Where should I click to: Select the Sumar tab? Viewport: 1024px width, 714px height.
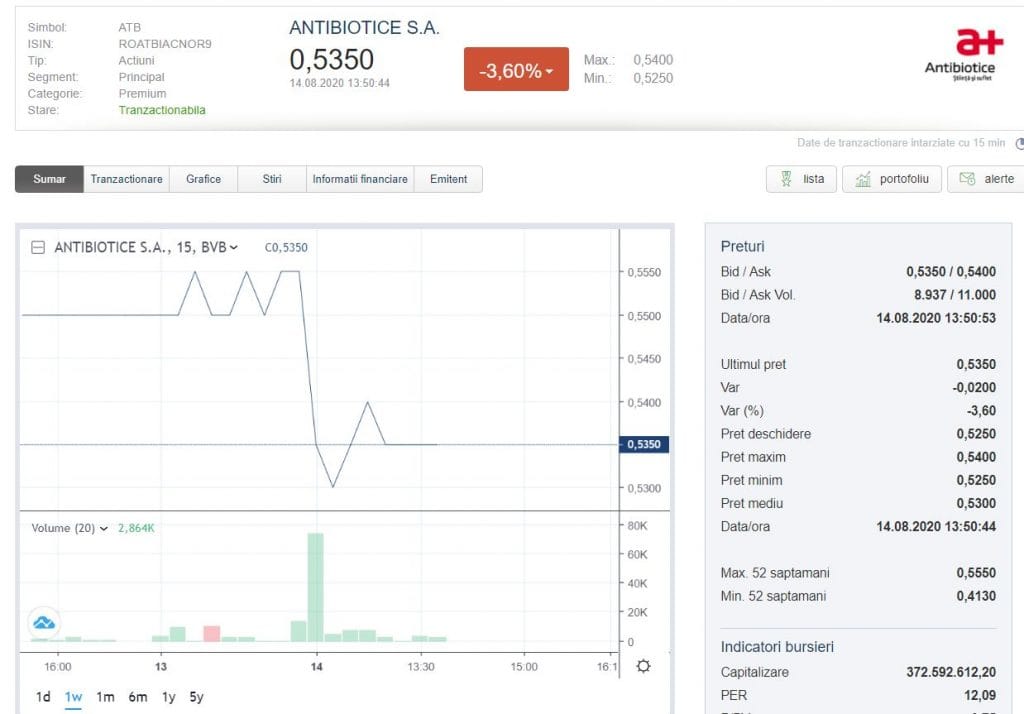[x=50, y=179]
